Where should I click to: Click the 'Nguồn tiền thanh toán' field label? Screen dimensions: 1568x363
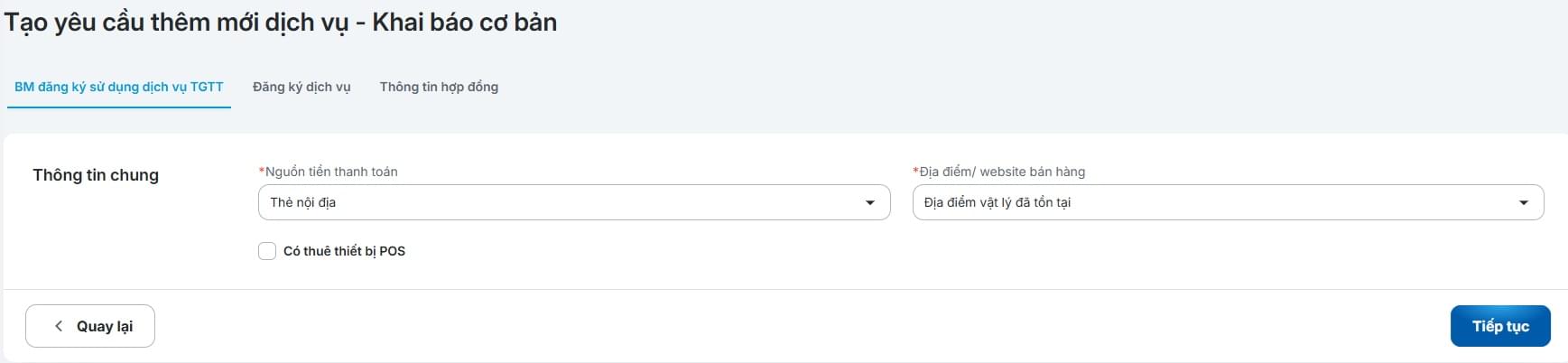point(331,172)
